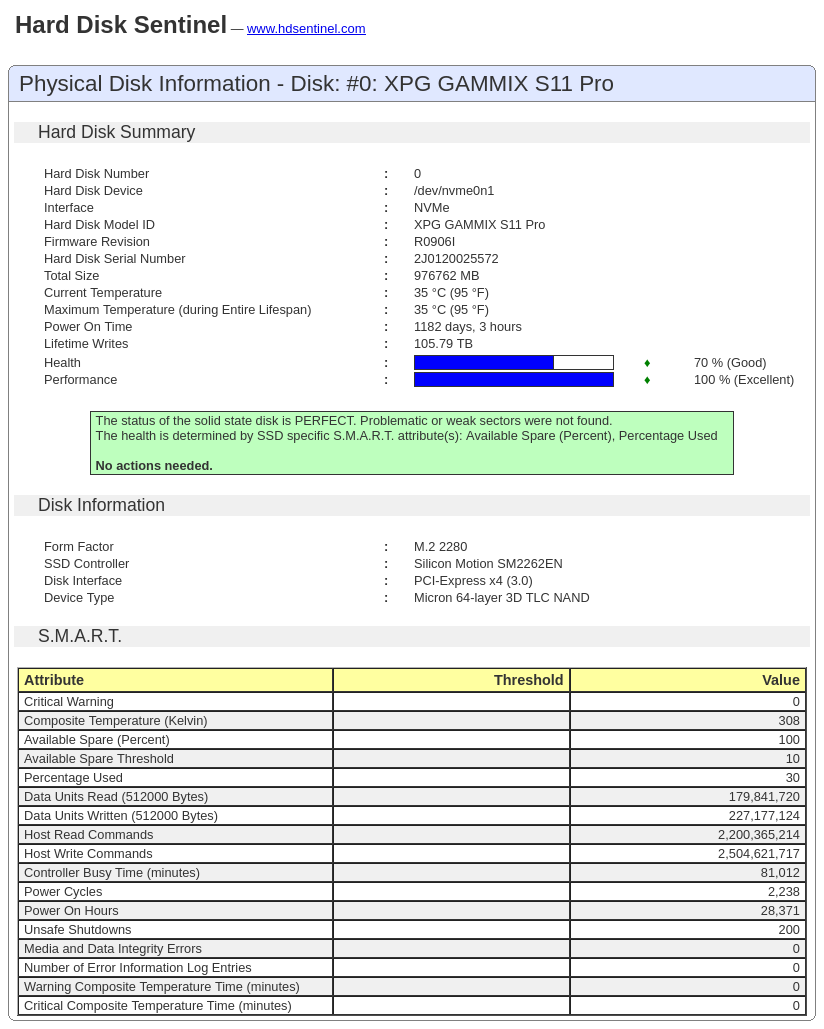Select Micron 64-layer 3D TLC NAND
The height and width of the screenshot is (1029, 824).
501,598
